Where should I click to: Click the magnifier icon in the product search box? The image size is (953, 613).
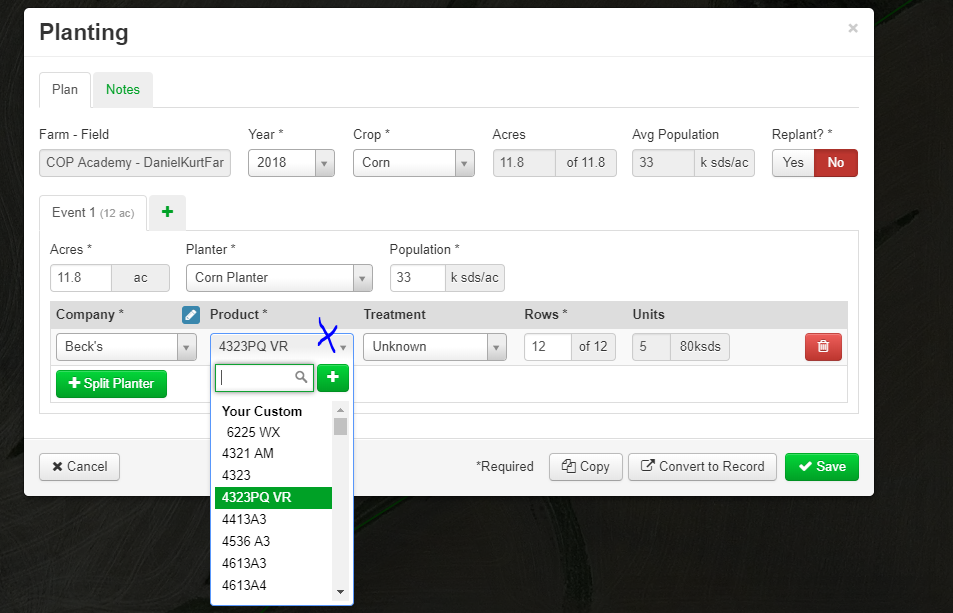[x=301, y=377]
